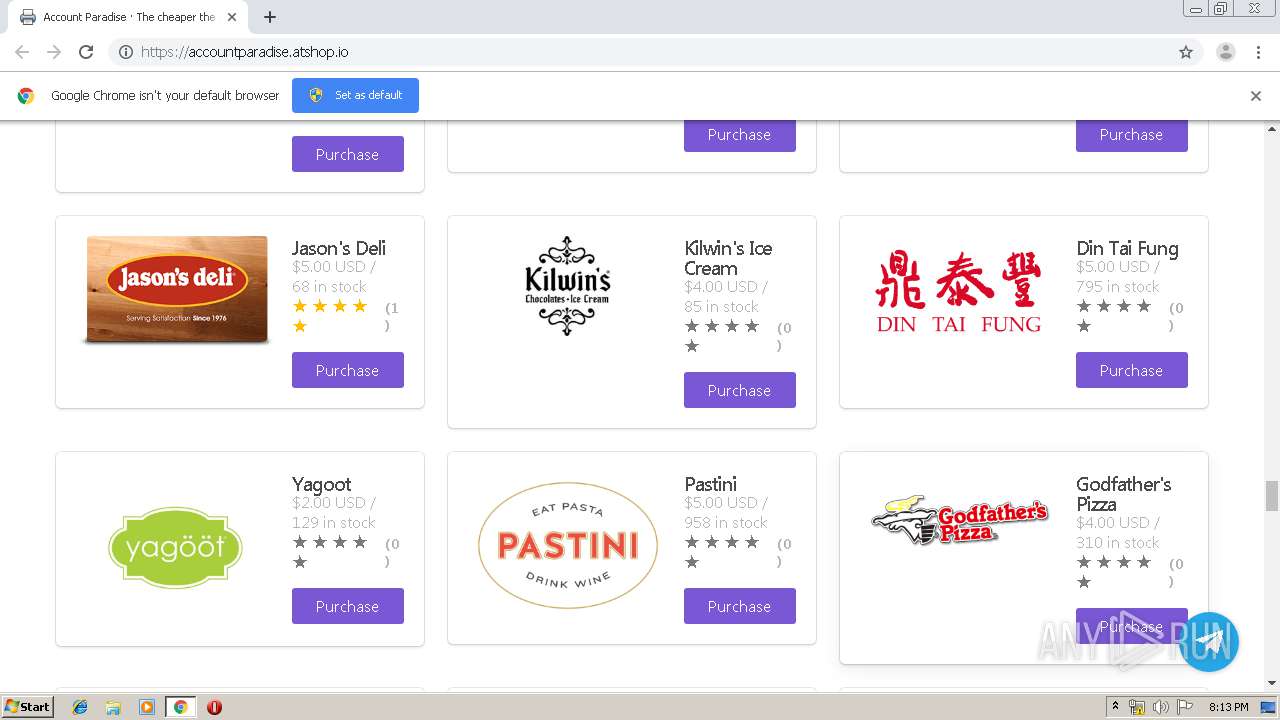Open the Jason's Deli product title
Image resolution: width=1280 pixels, height=720 pixels.
point(339,248)
